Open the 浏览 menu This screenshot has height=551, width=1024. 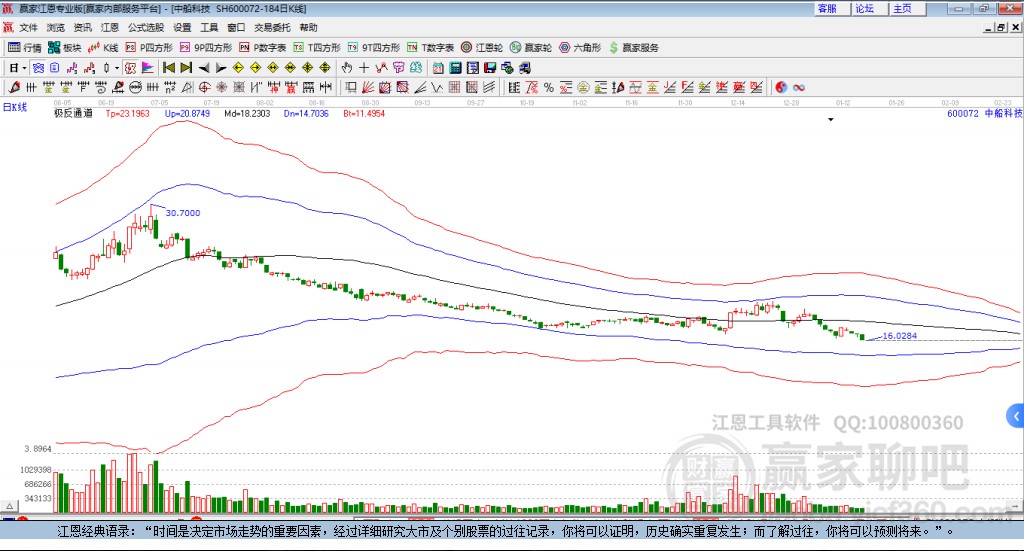point(56,27)
